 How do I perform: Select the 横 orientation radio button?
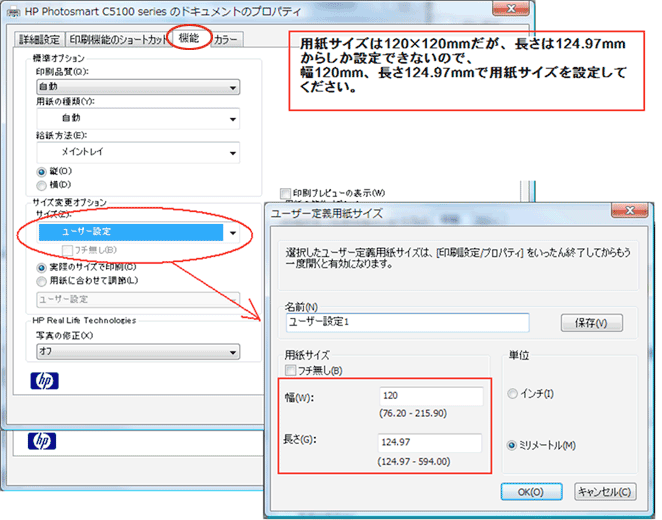click(x=41, y=185)
